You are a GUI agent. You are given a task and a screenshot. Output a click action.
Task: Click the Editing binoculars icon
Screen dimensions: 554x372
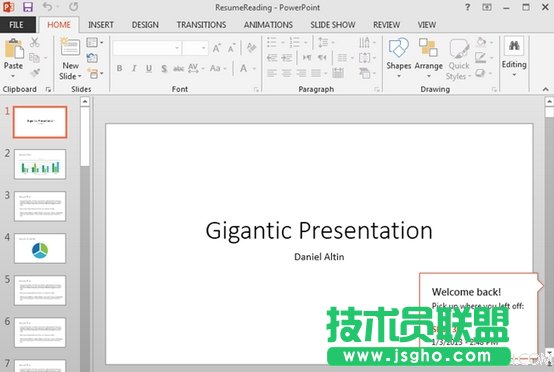514,46
